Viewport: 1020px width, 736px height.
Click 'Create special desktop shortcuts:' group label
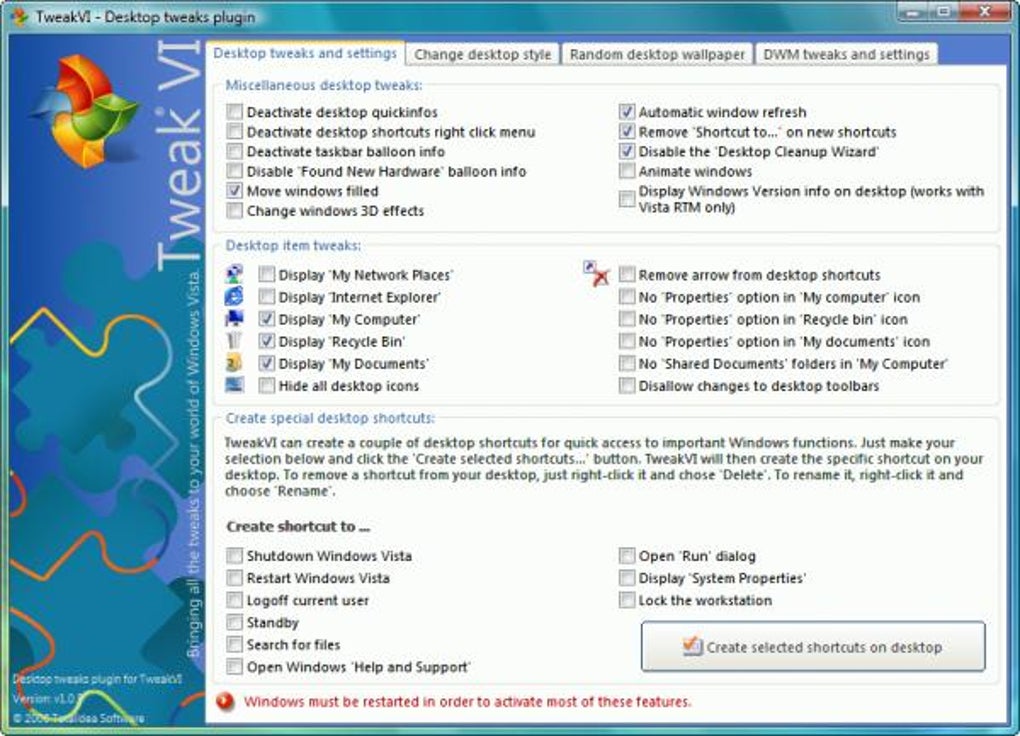[330, 418]
